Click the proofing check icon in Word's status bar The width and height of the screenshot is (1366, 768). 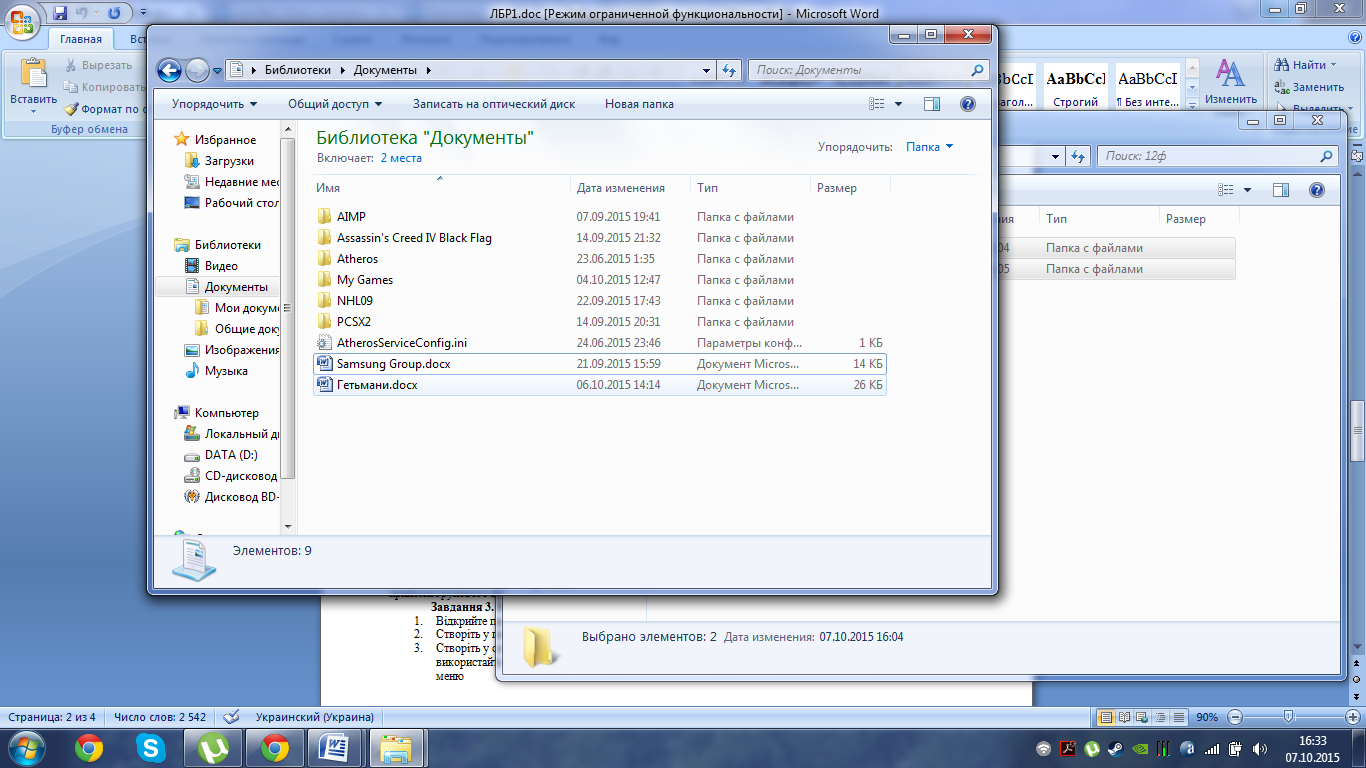[231, 717]
